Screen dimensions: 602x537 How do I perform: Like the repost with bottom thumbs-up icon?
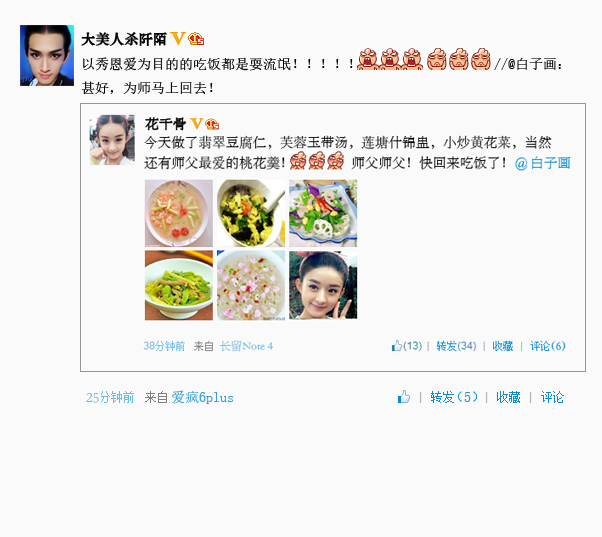(x=404, y=397)
